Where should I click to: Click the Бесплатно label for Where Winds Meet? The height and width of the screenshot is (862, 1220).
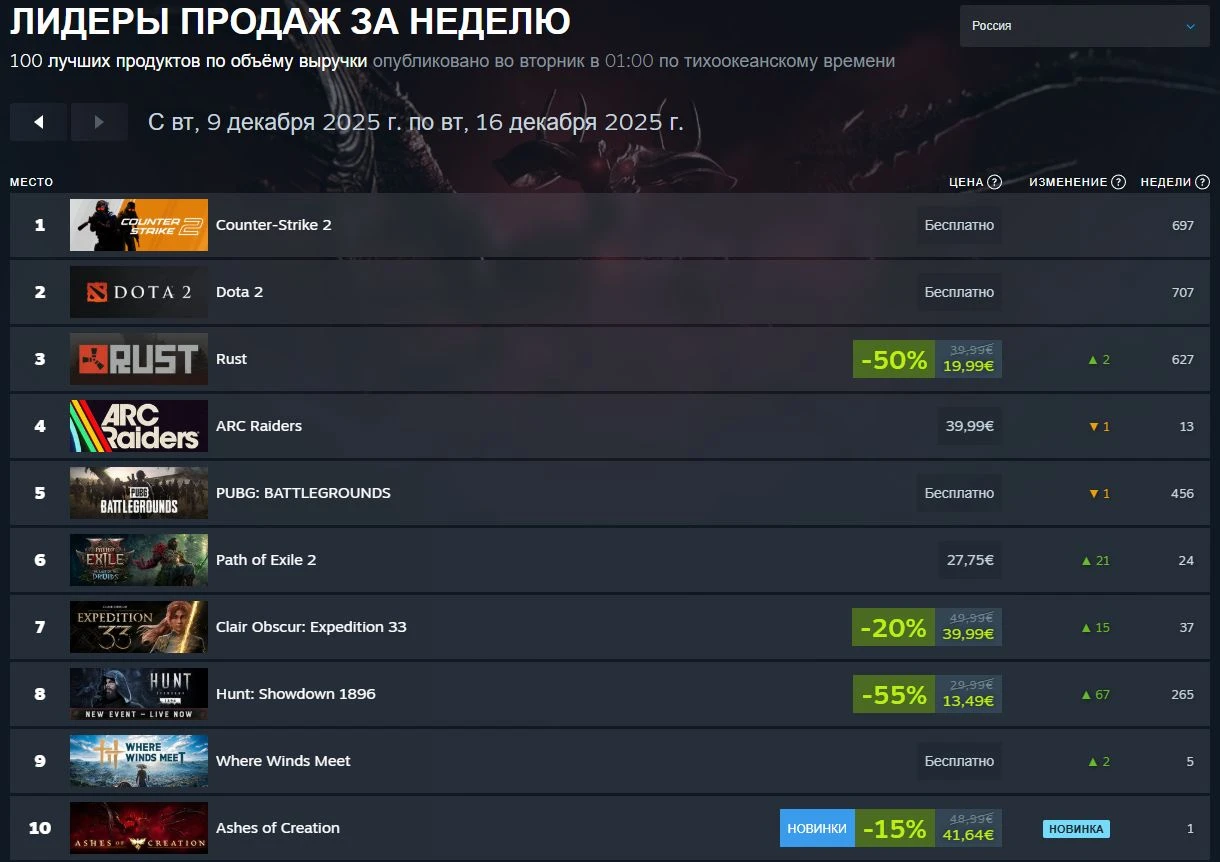[x=960, y=761]
